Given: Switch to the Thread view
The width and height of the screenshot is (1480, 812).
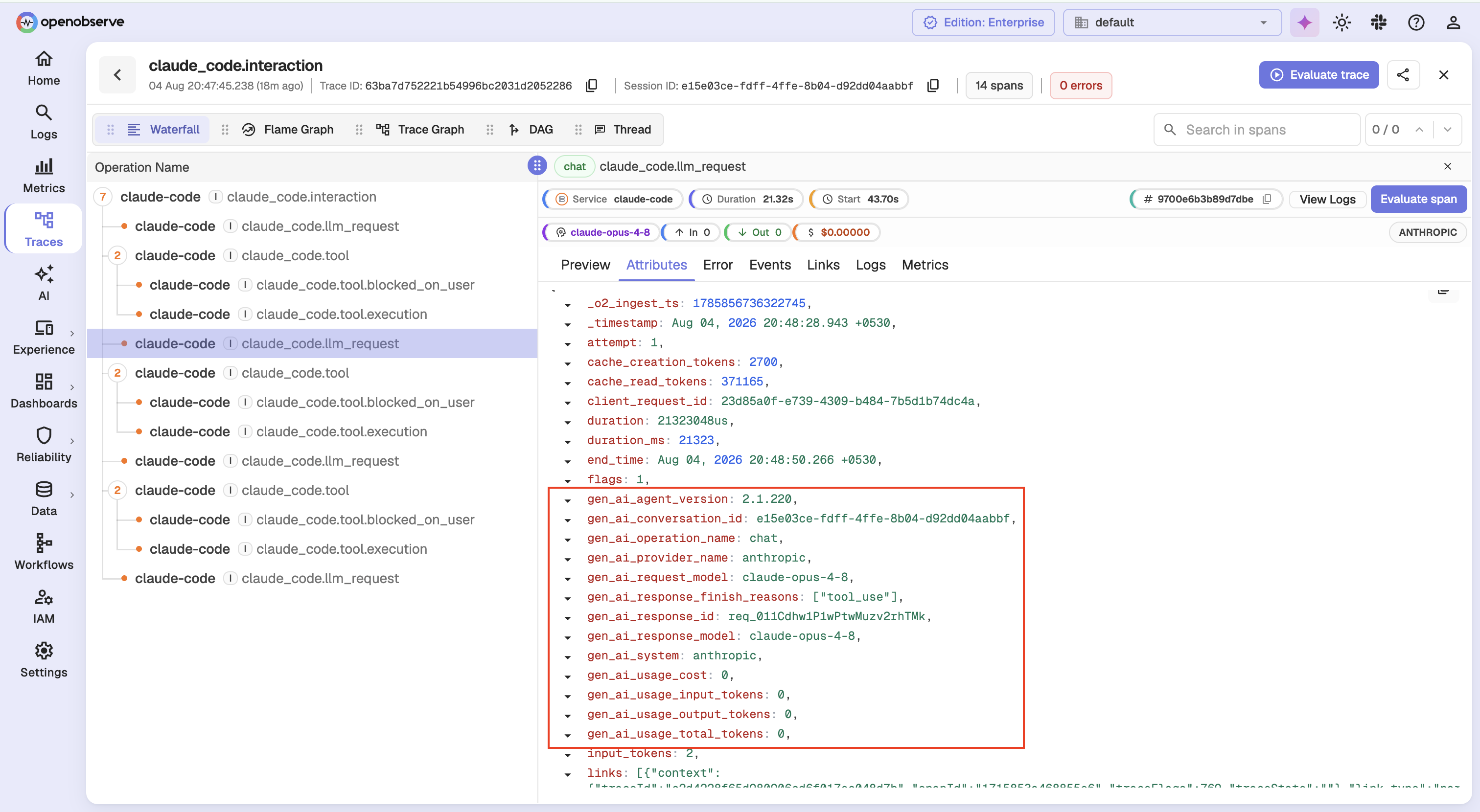Looking at the screenshot, I should tap(623, 130).
